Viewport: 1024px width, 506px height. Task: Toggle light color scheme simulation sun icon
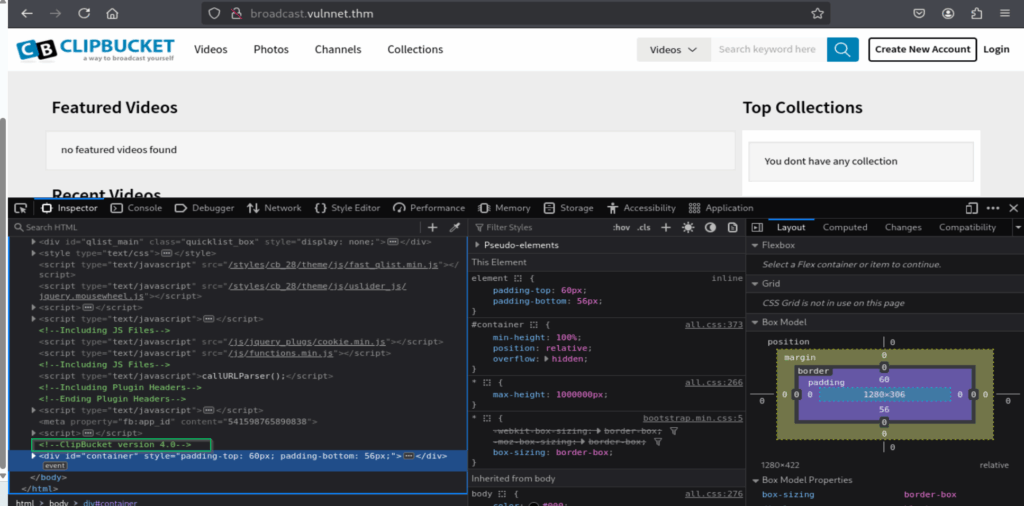pos(688,227)
